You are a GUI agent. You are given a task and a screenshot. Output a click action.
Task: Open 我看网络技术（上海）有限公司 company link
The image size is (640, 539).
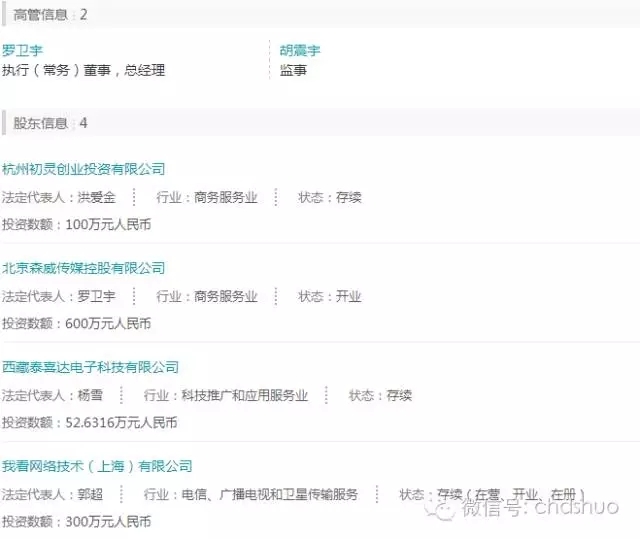point(97,466)
